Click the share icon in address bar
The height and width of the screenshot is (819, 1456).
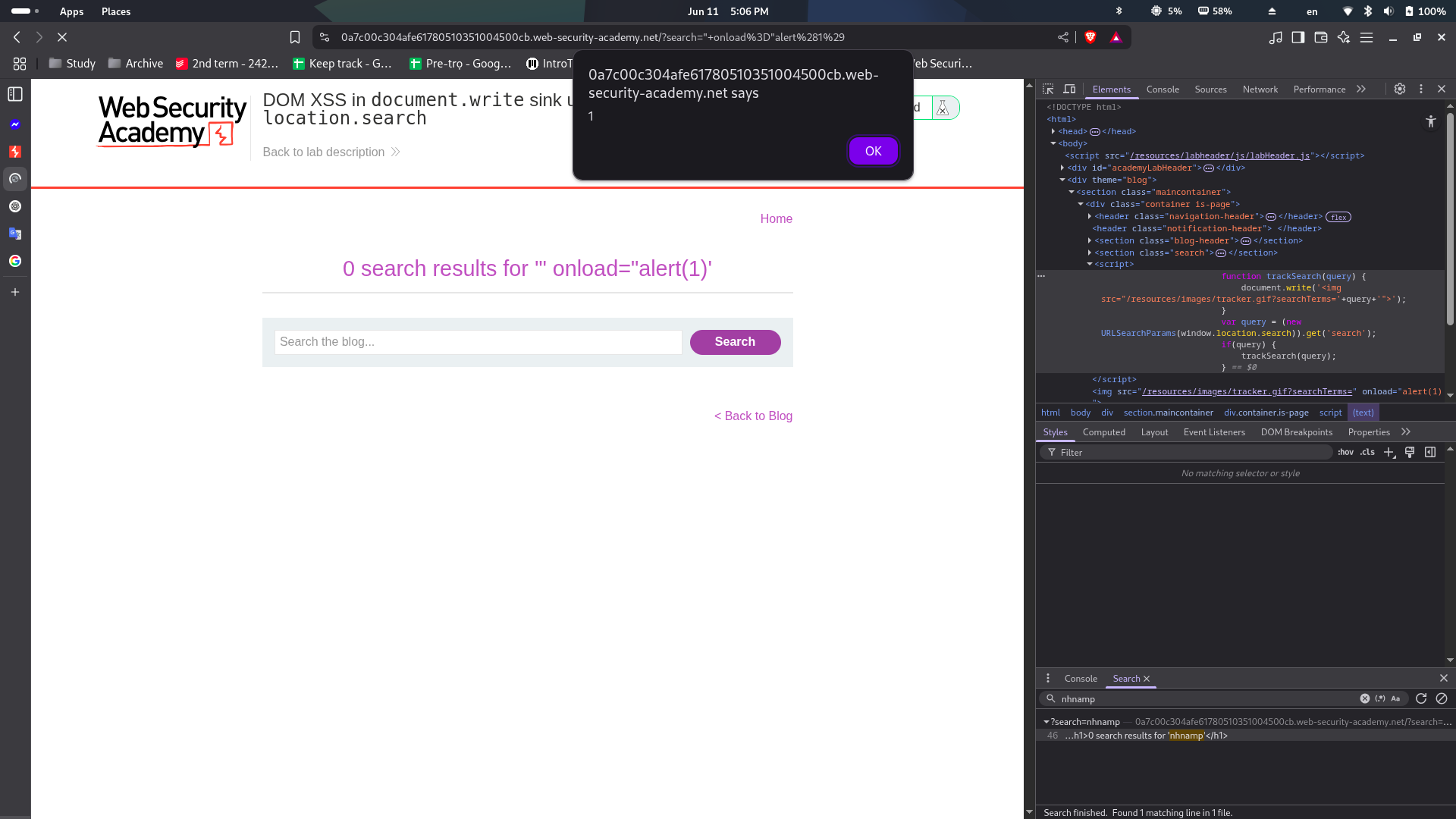point(1063,37)
